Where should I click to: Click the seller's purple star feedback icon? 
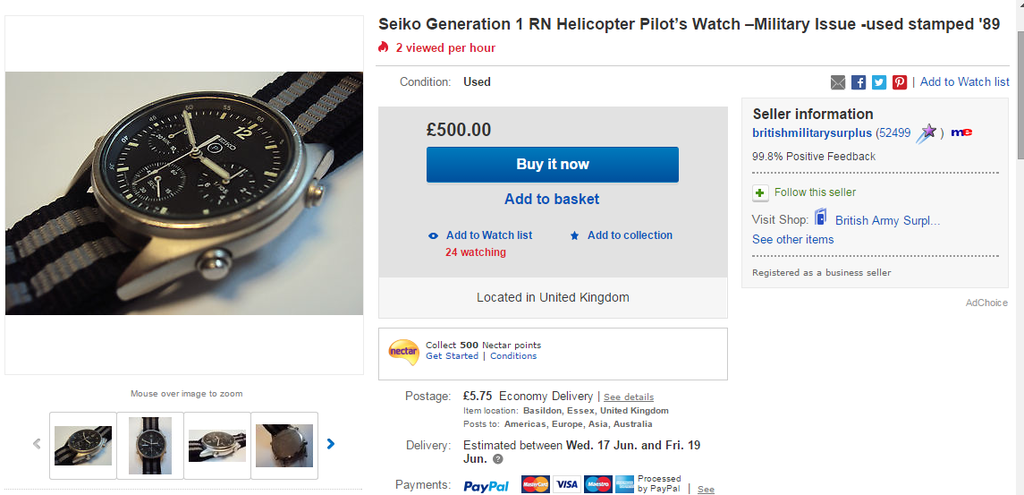click(927, 132)
